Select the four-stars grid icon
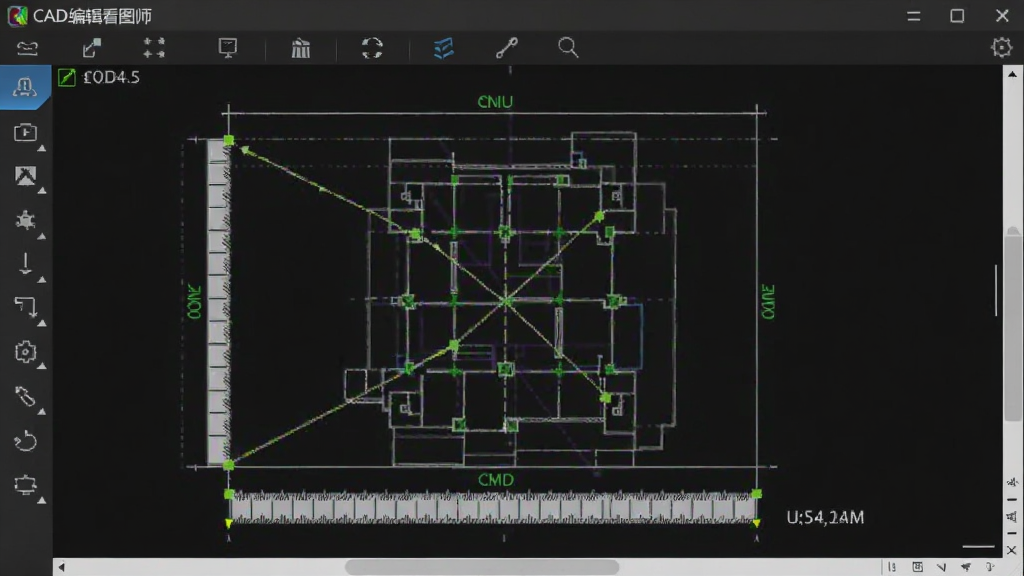Image resolution: width=1024 pixels, height=576 pixels. click(154, 48)
